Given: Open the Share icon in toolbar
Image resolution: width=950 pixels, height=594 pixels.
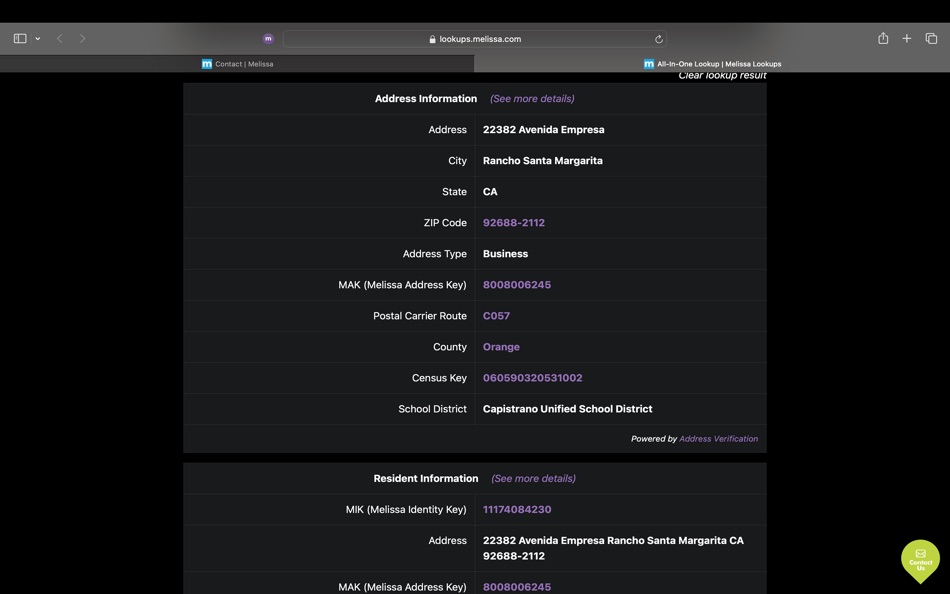Looking at the screenshot, I should pyautogui.click(x=883, y=38).
